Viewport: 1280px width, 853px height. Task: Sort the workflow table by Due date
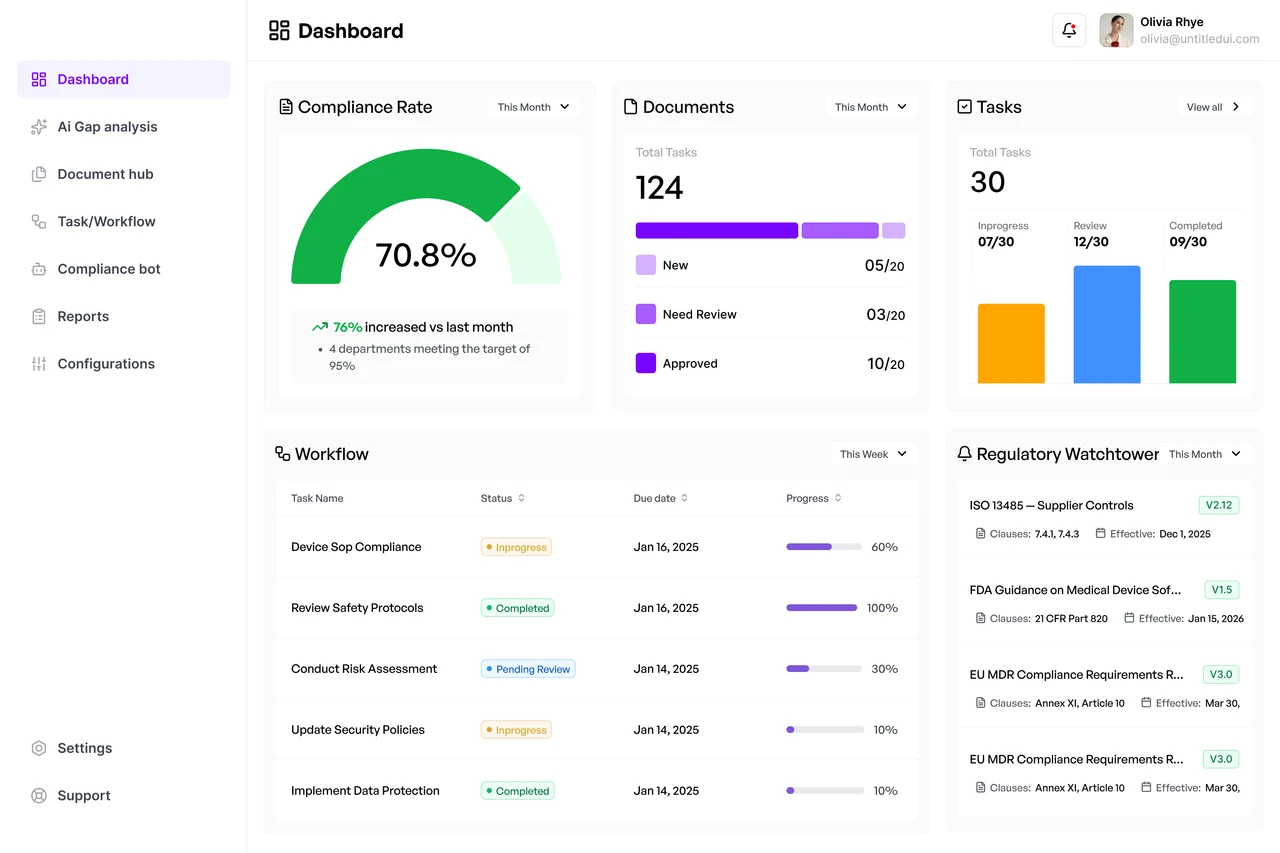point(661,498)
